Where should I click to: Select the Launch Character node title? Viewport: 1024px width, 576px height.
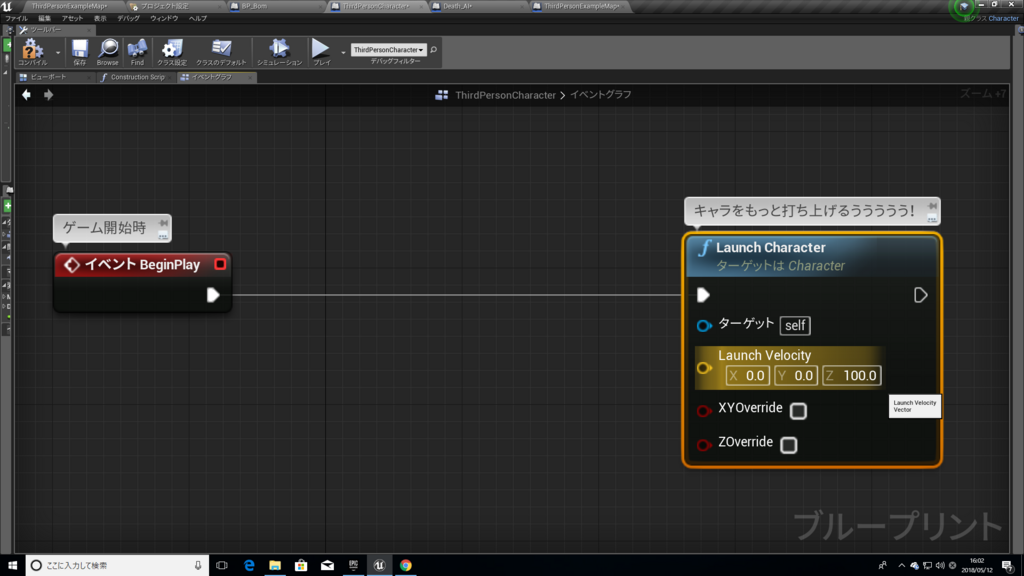(x=771, y=248)
